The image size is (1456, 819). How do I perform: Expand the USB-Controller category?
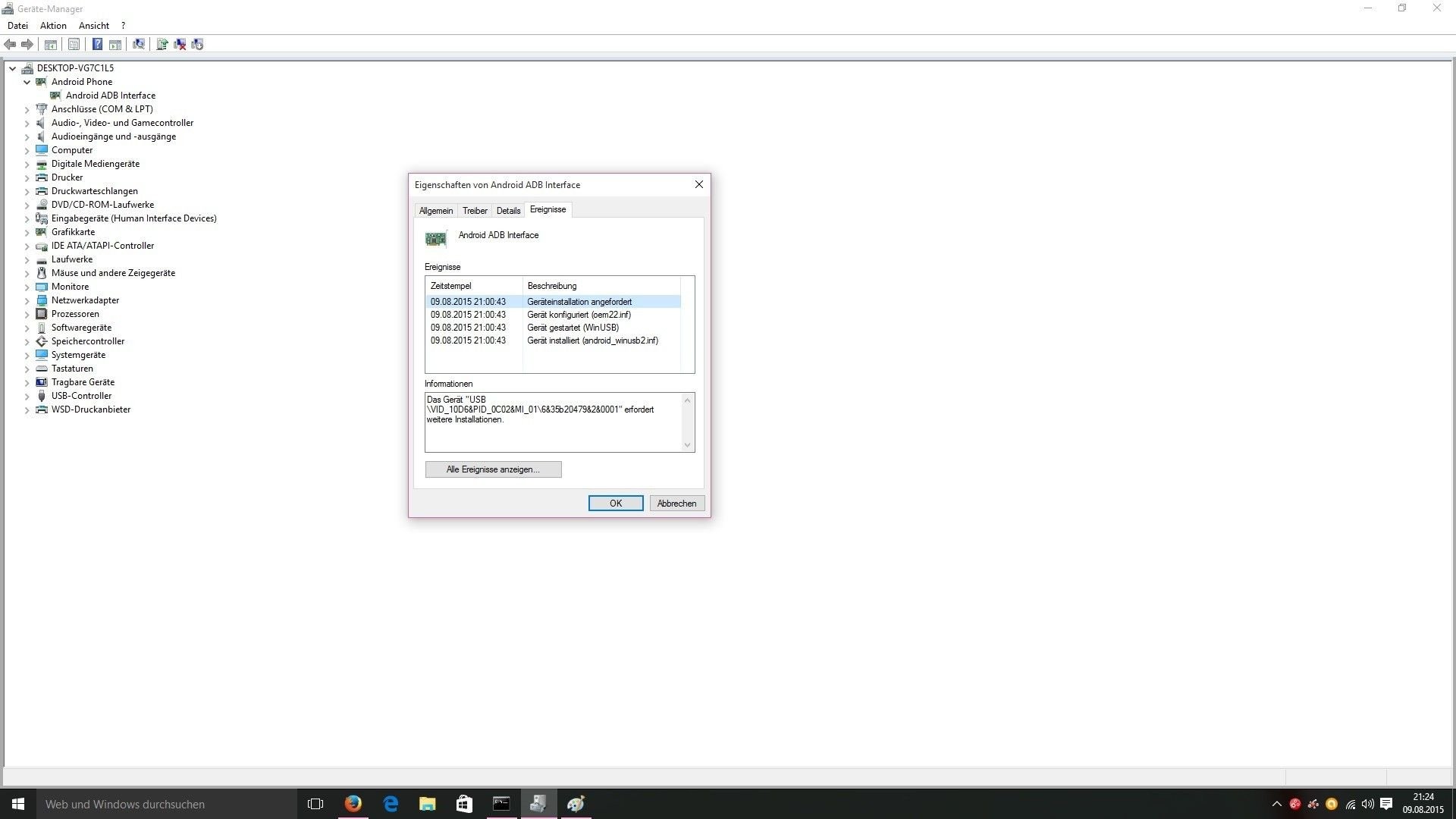27,396
